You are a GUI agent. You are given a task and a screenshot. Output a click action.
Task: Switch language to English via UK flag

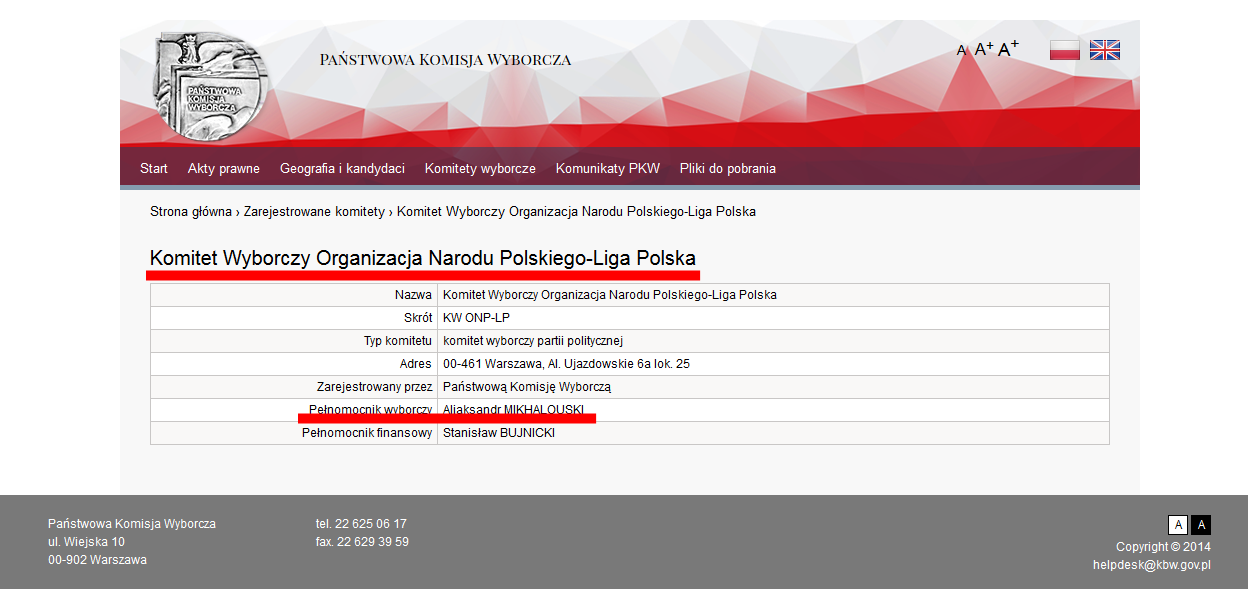coord(1105,50)
